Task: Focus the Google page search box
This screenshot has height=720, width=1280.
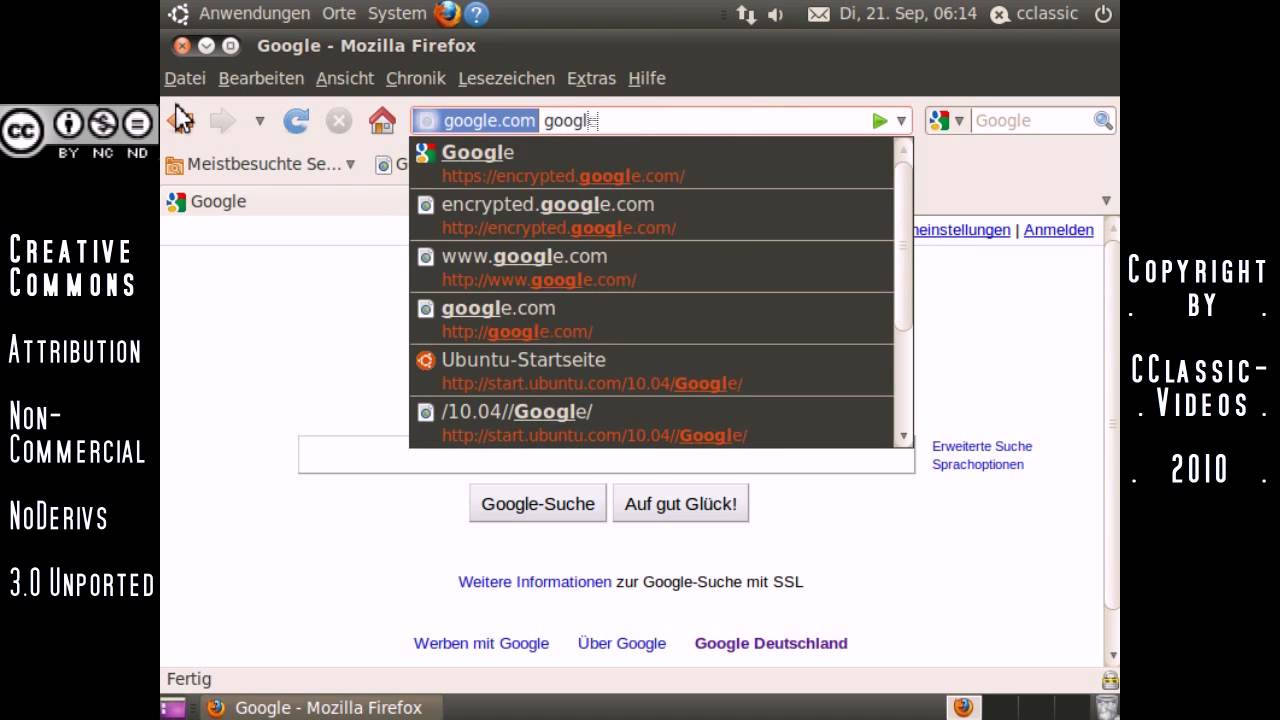Action: tap(606, 455)
